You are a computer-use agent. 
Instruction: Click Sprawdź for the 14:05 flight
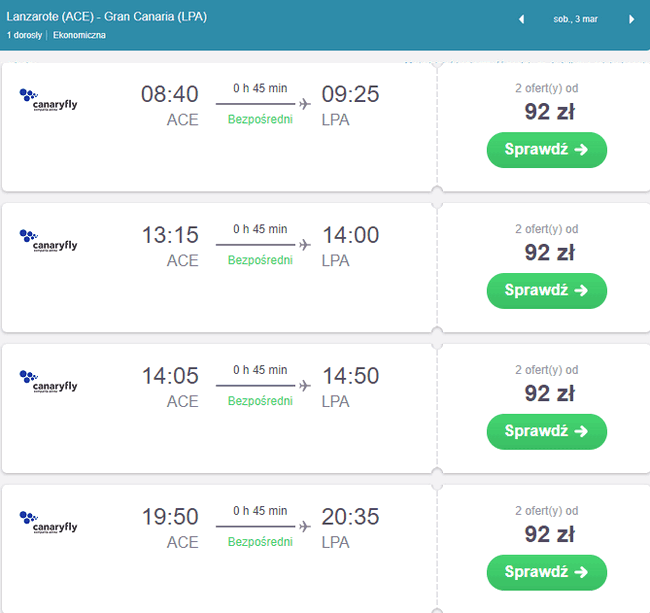point(546,431)
